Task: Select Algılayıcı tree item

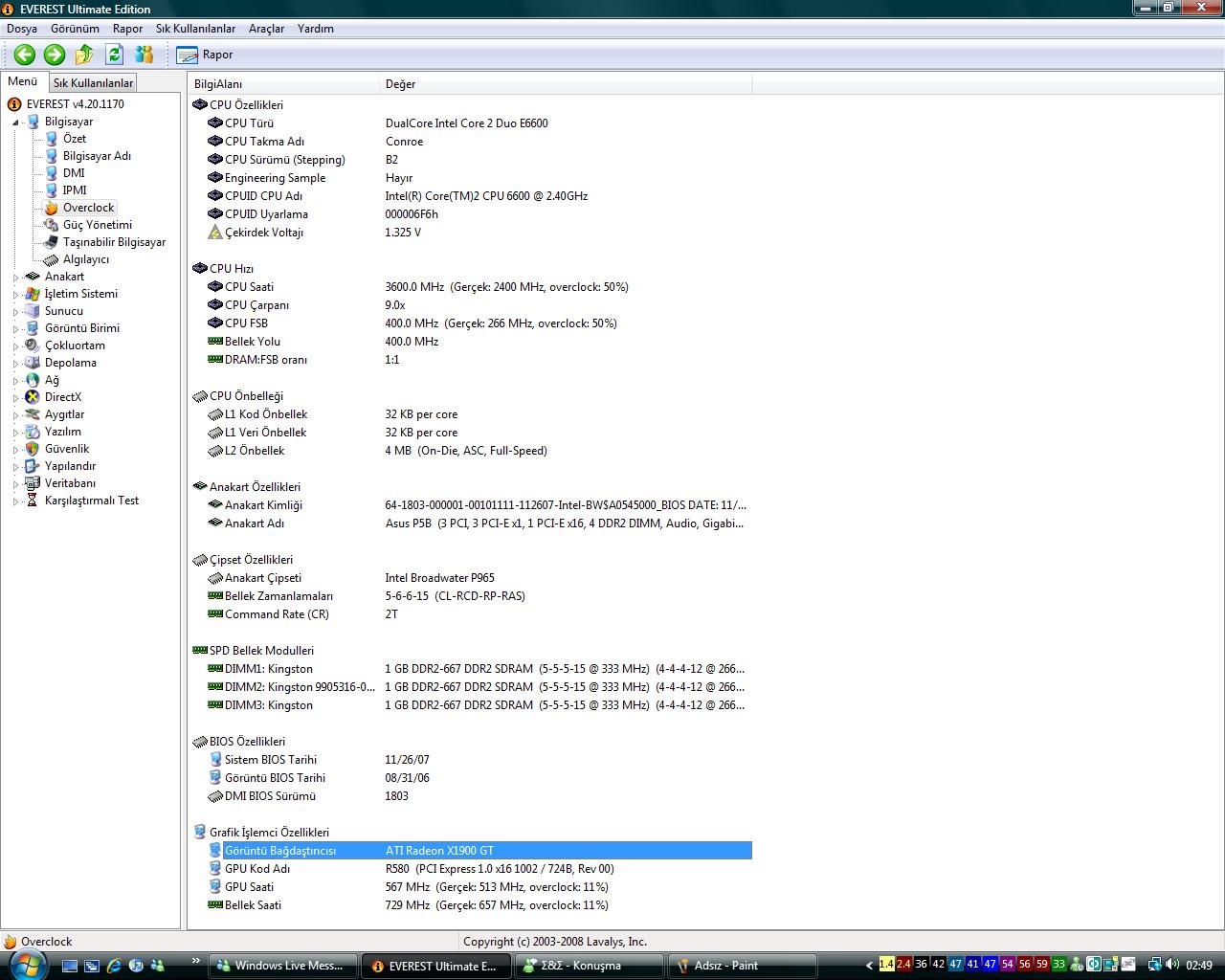Action: coord(86,259)
